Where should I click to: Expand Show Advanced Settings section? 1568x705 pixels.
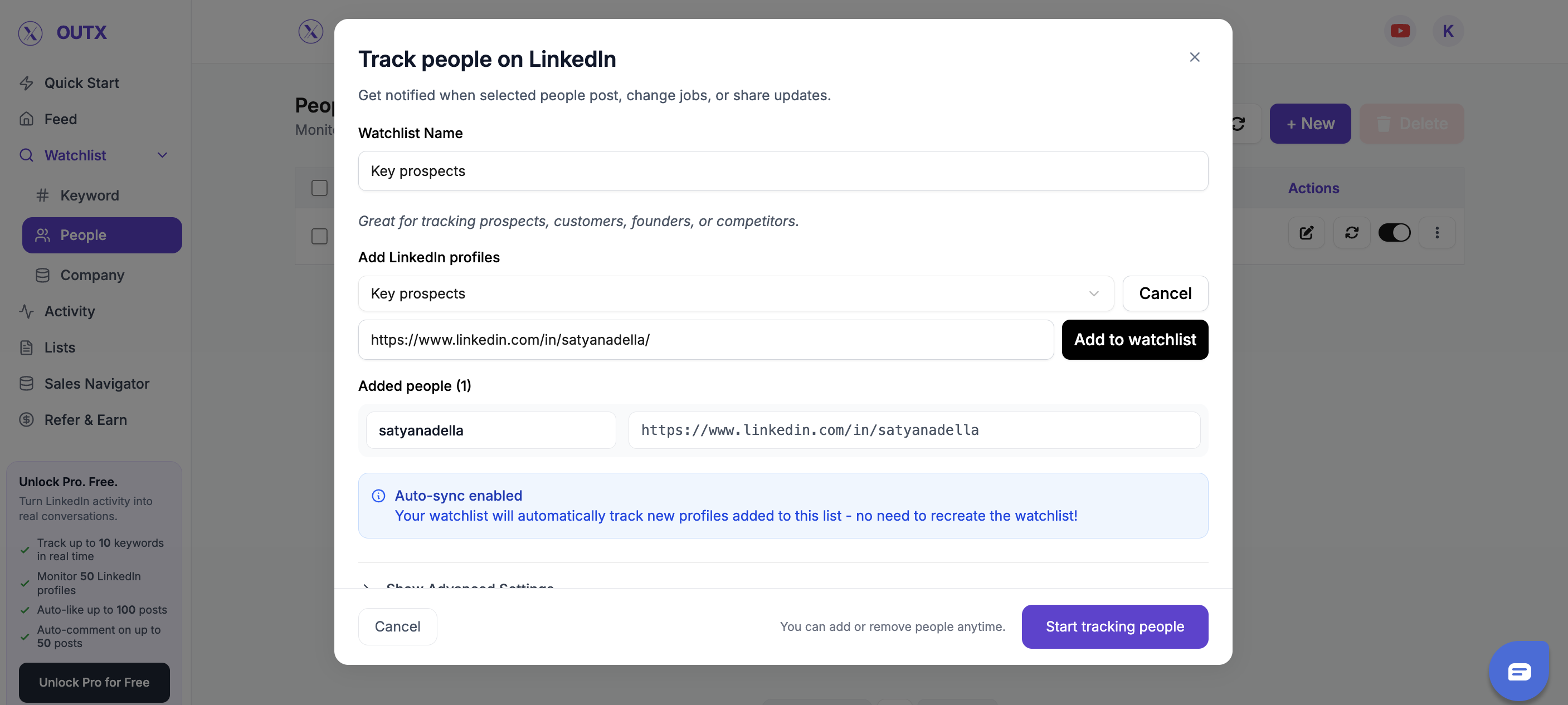(469, 585)
